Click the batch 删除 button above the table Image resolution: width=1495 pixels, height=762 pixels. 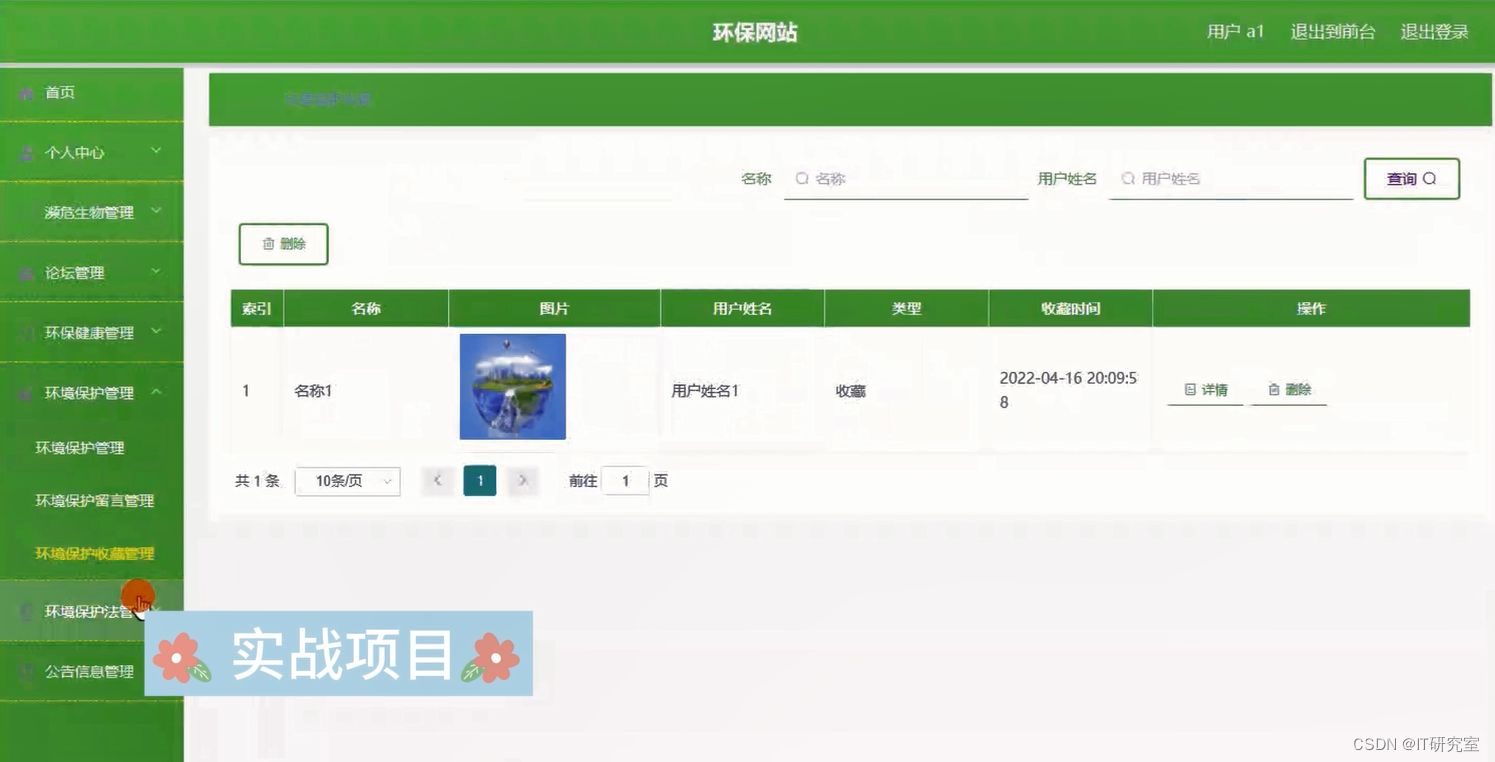284,244
